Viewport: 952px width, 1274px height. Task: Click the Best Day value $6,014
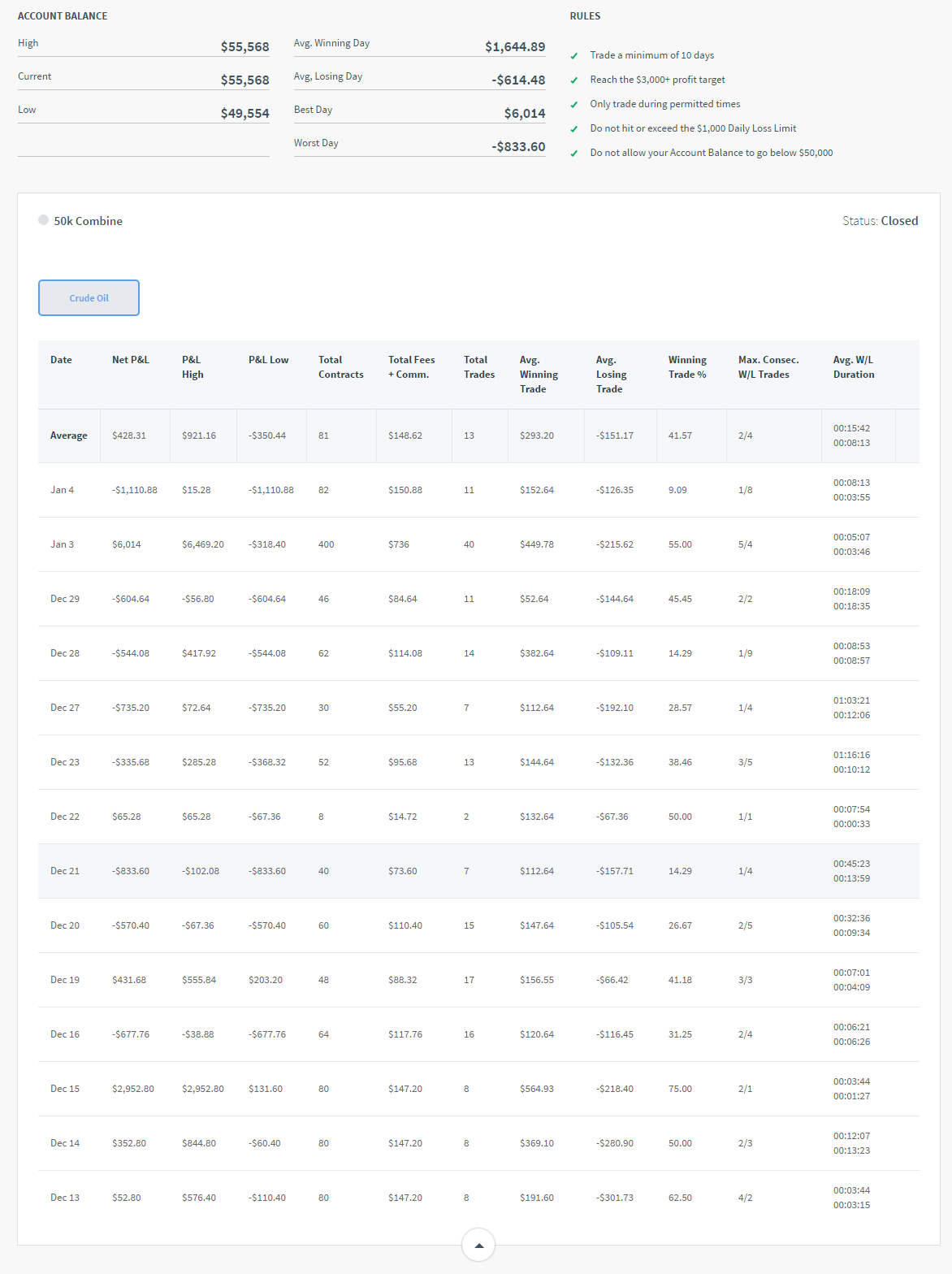tap(524, 114)
